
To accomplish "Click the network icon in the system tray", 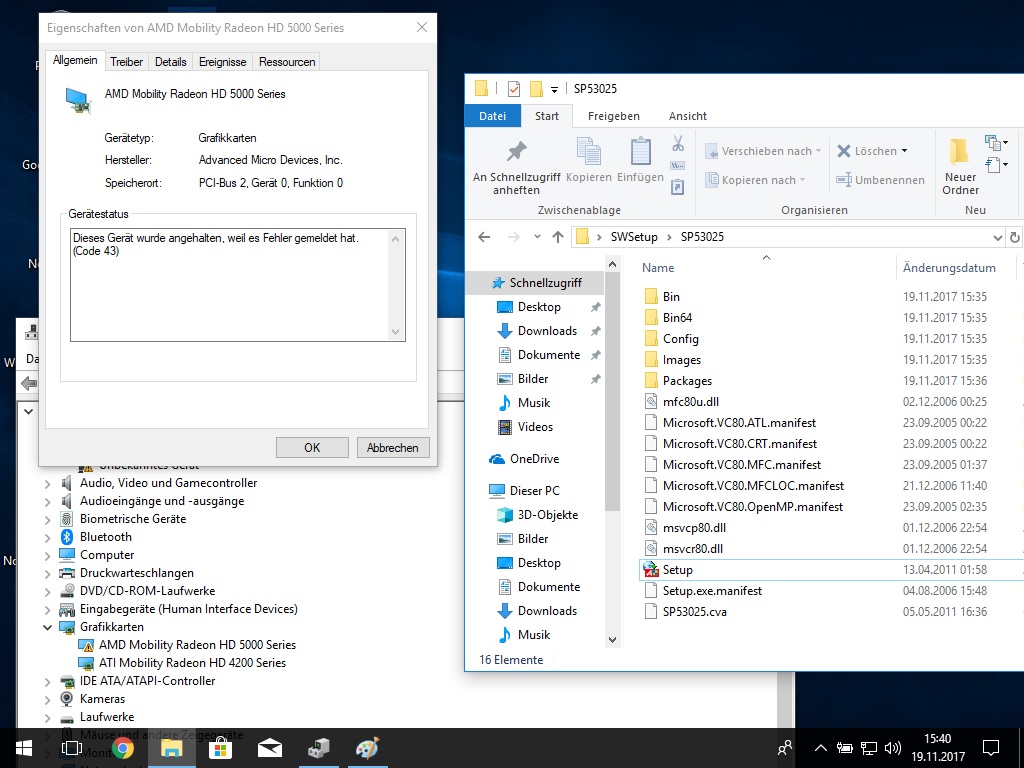I will [869, 748].
